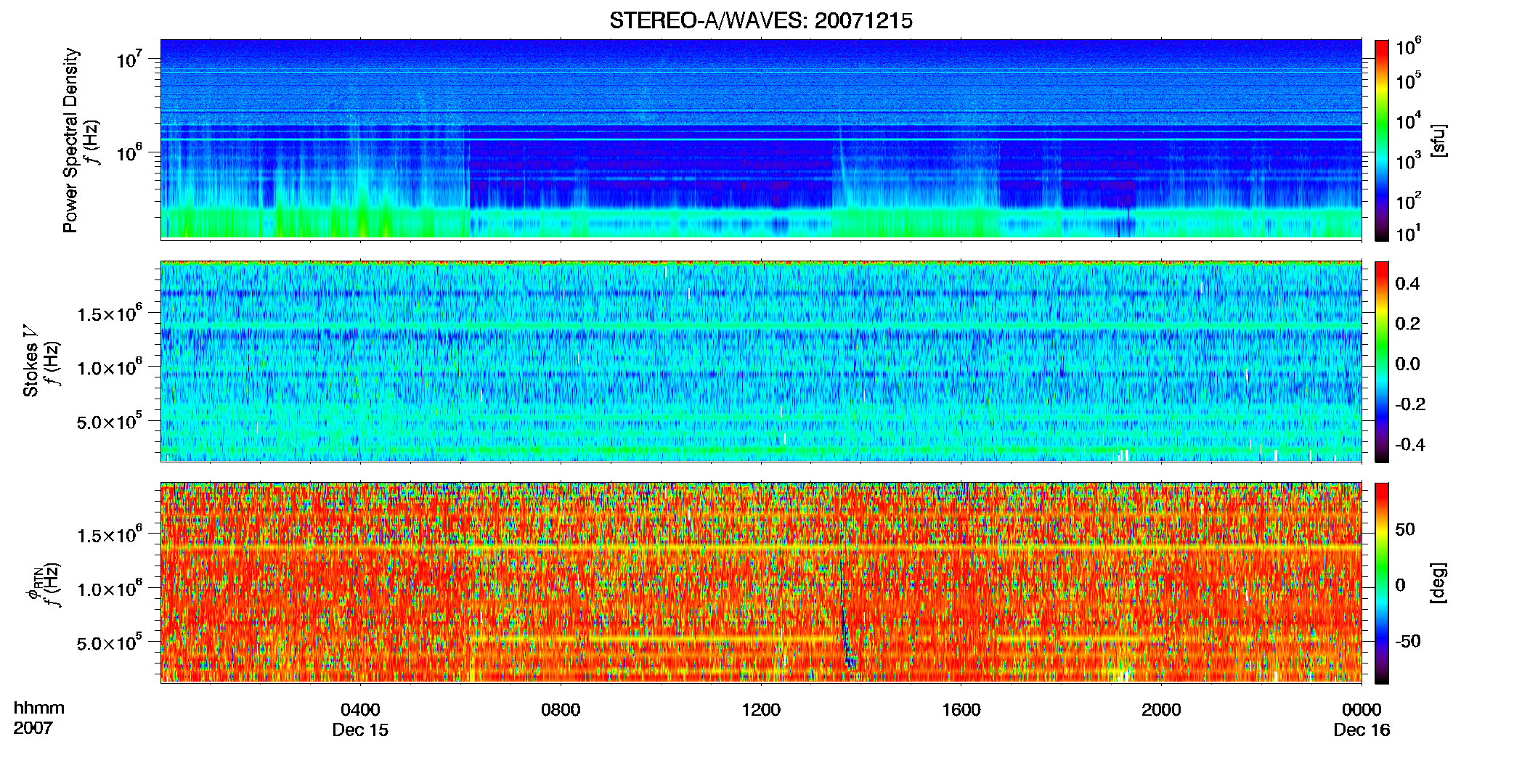Click the Dec 15 date label

(x=360, y=730)
